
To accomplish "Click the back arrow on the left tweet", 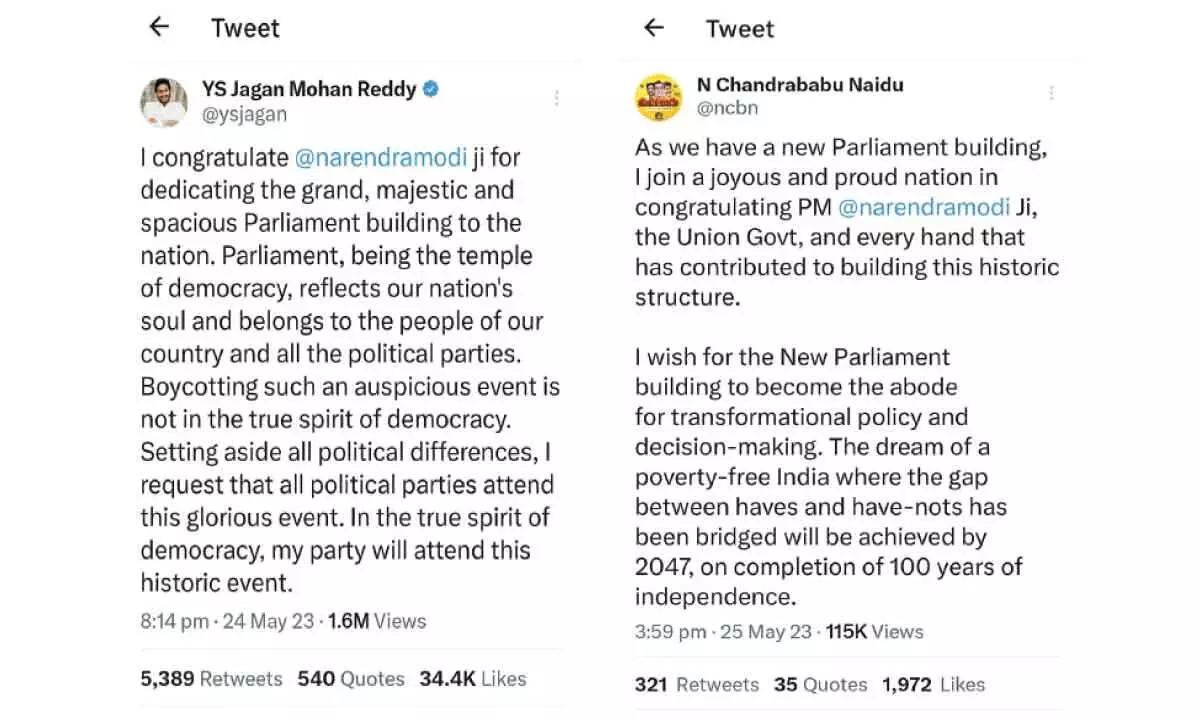I will [x=160, y=27].
